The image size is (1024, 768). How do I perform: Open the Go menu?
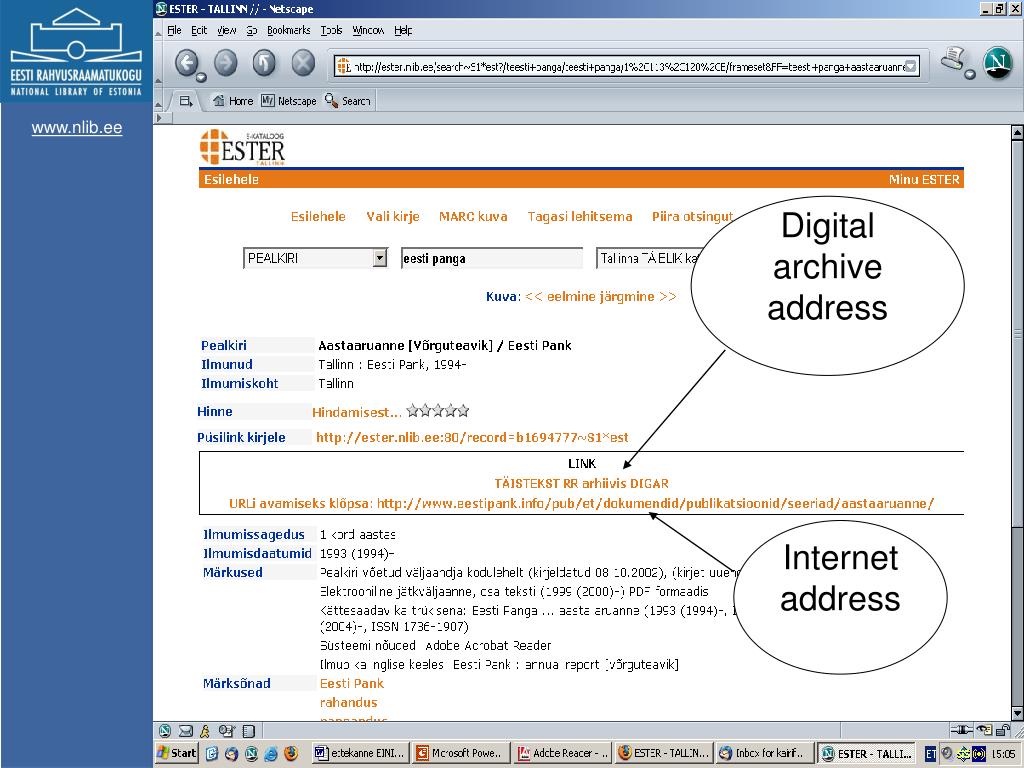[251, 30]
